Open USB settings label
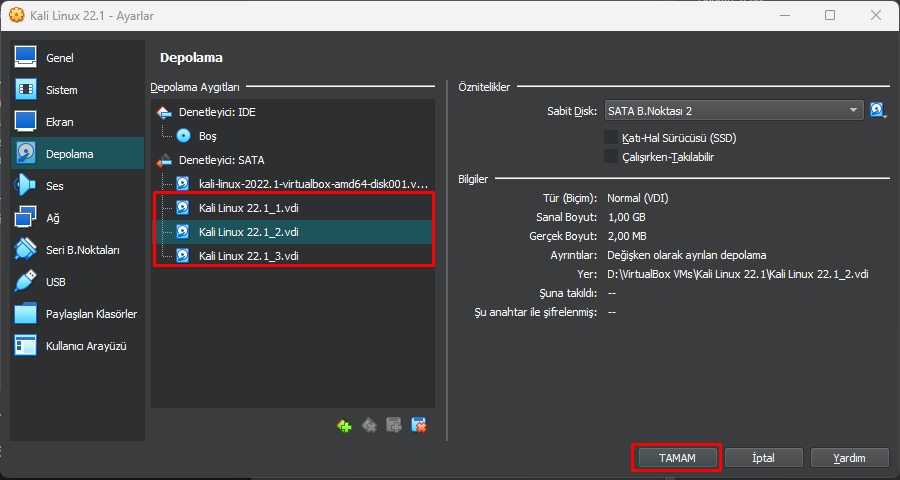 click(56, 282)
